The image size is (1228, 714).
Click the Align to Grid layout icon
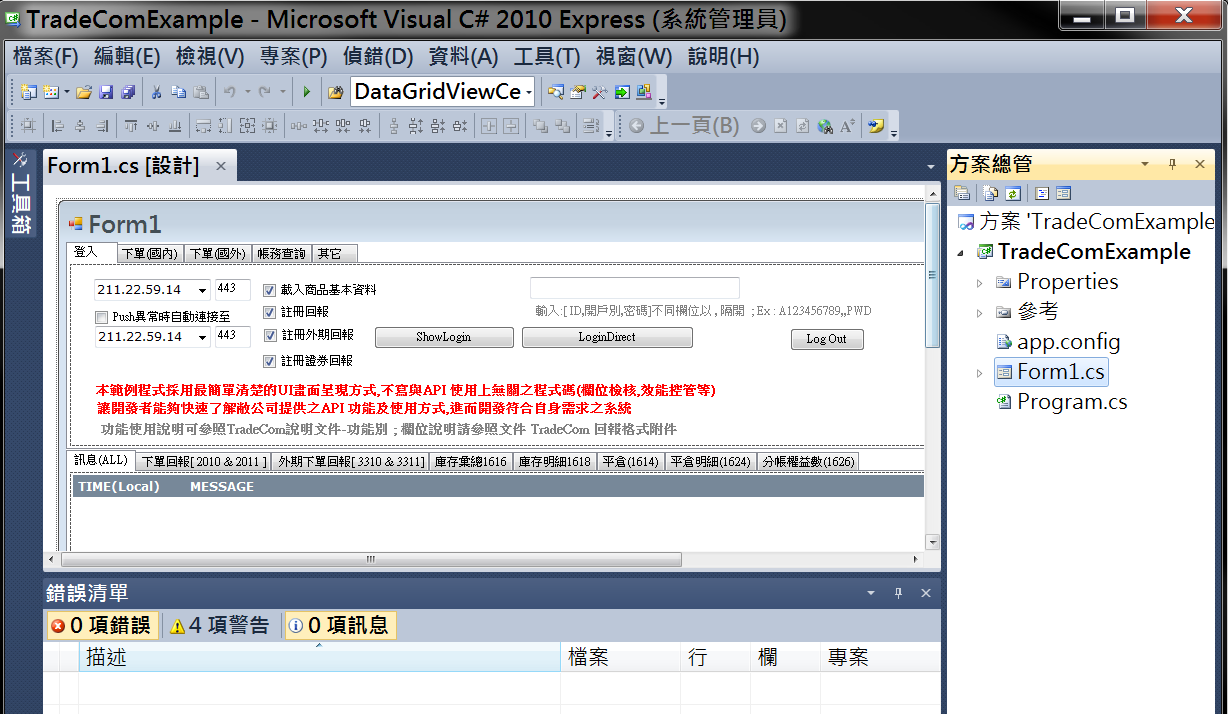pos(28,126)
